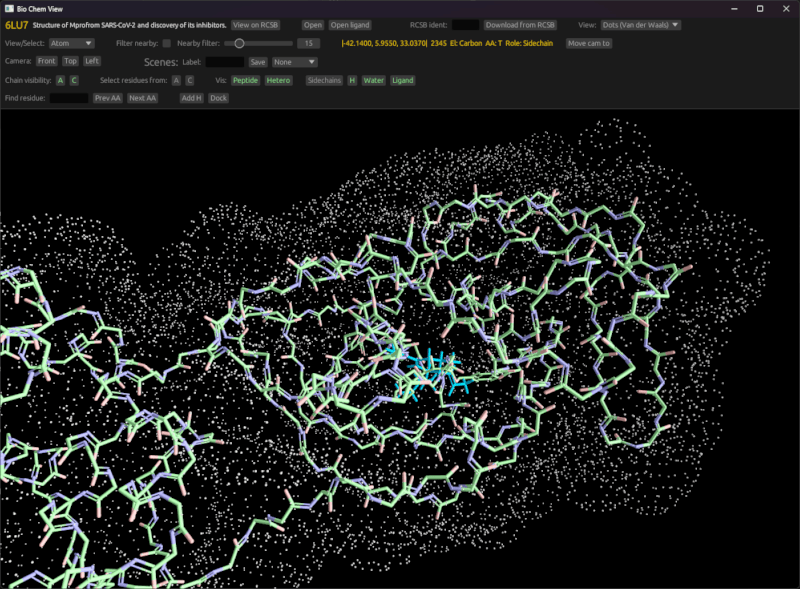This screenshot has height=589, width=800.
Task: Open the View/Select Atom dropdown
Action: 70,42
